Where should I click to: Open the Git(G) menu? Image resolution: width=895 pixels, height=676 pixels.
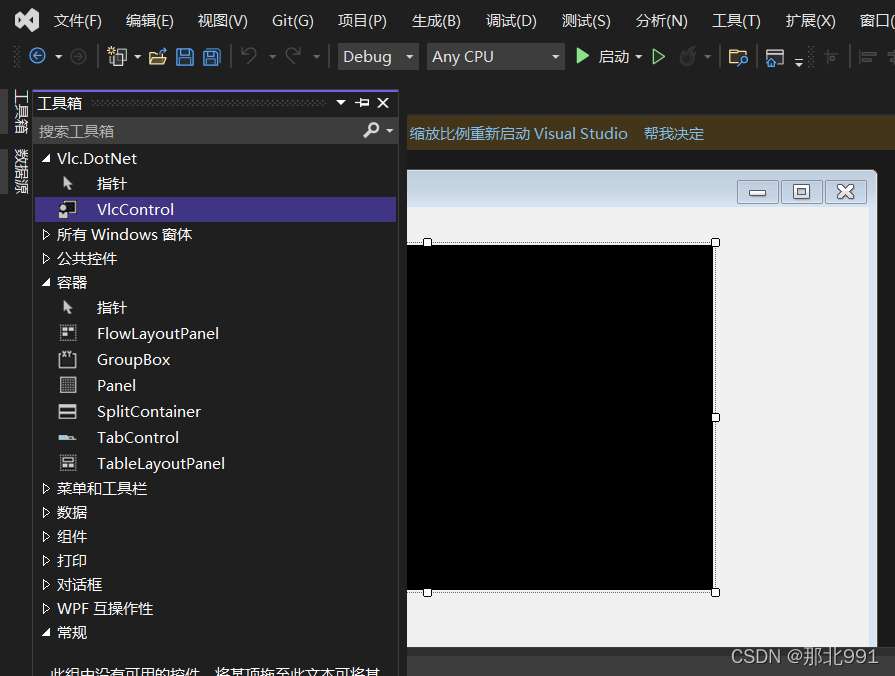[292, 19]
